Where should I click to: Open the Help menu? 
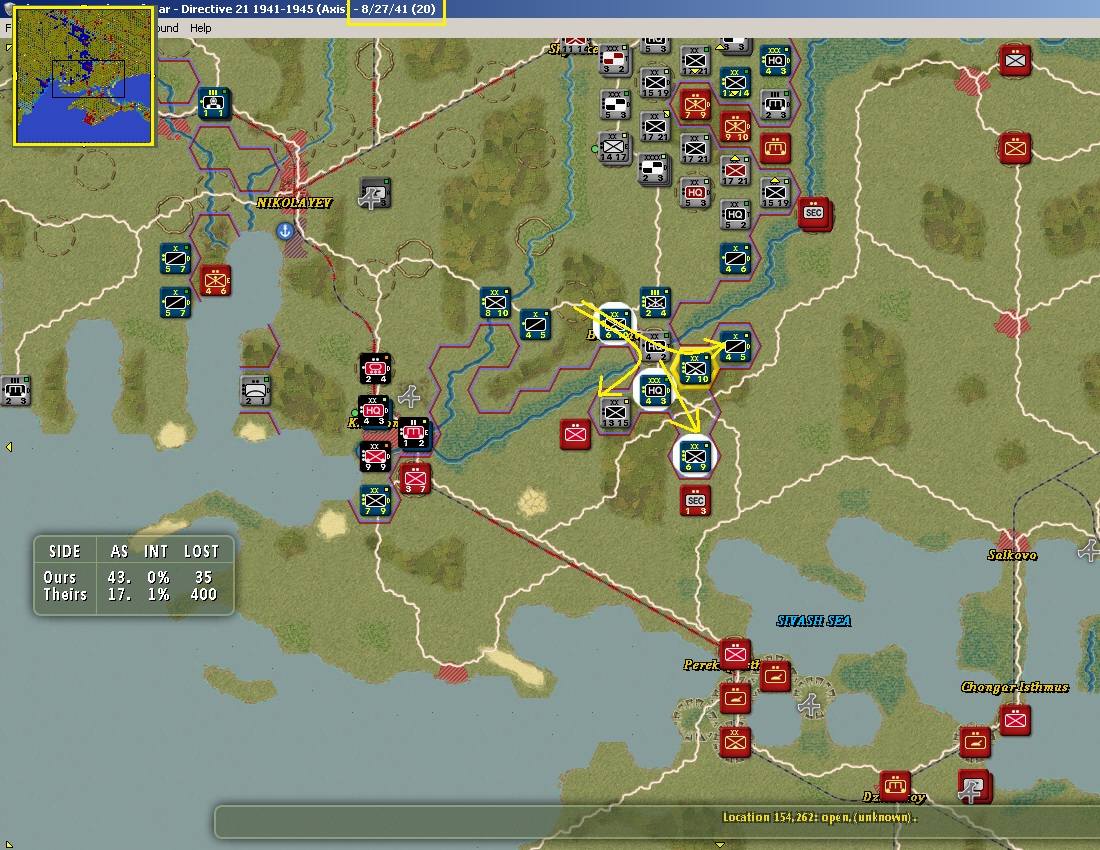200,28
